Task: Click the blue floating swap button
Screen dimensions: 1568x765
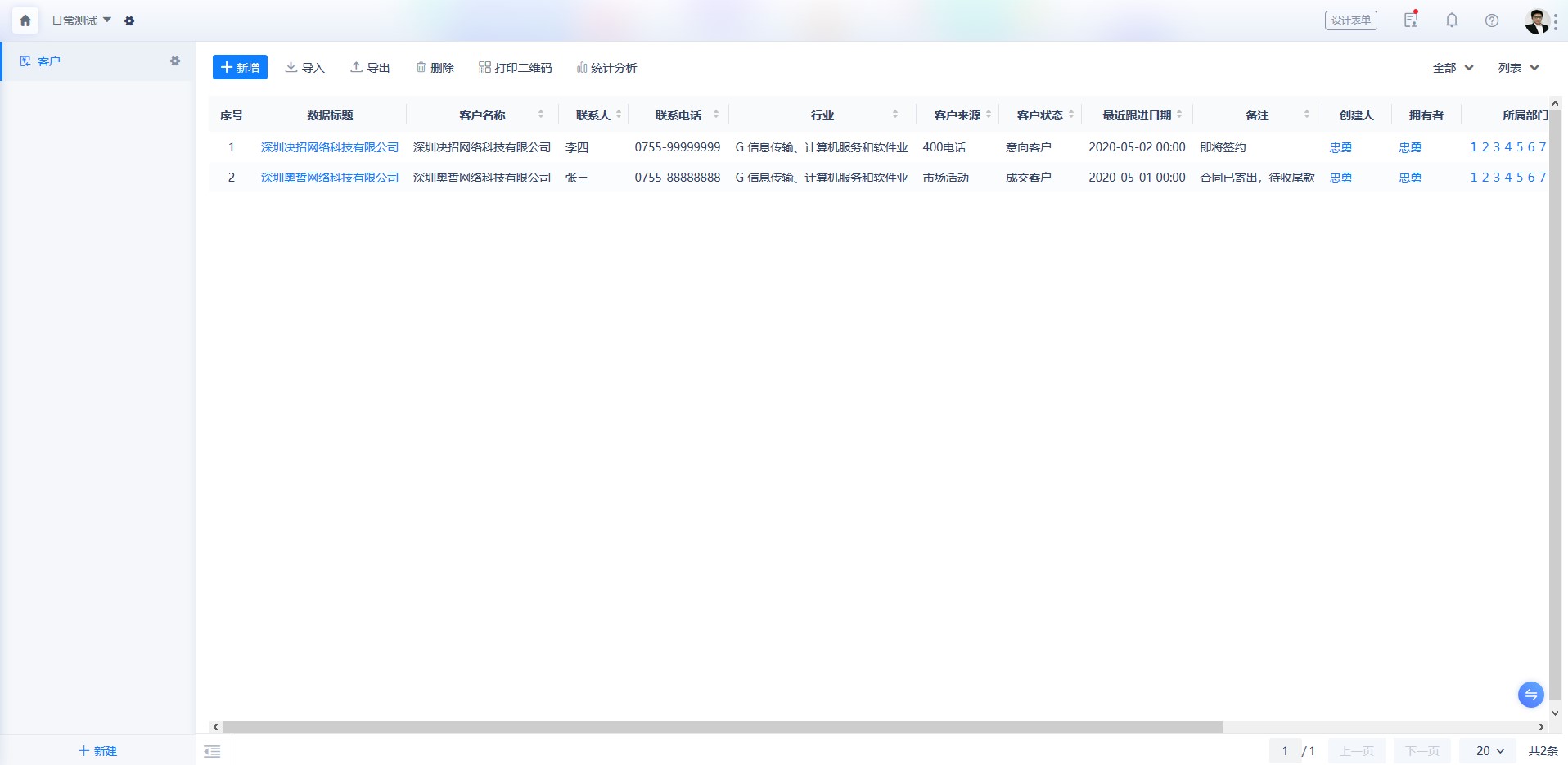Action: click(1530, 695)
